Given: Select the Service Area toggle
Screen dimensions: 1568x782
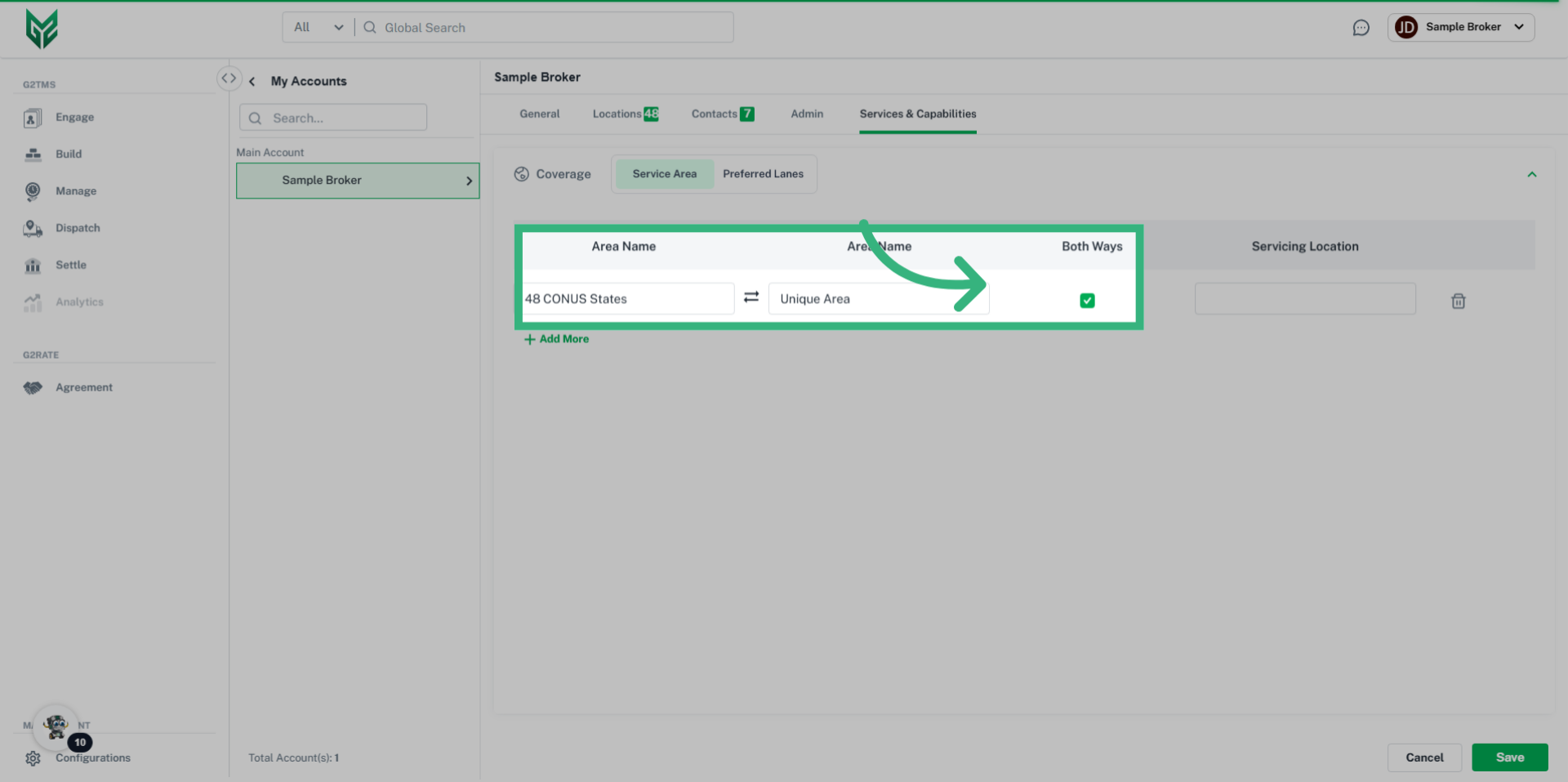Looking at the screenshot, I should coord(664,174).
